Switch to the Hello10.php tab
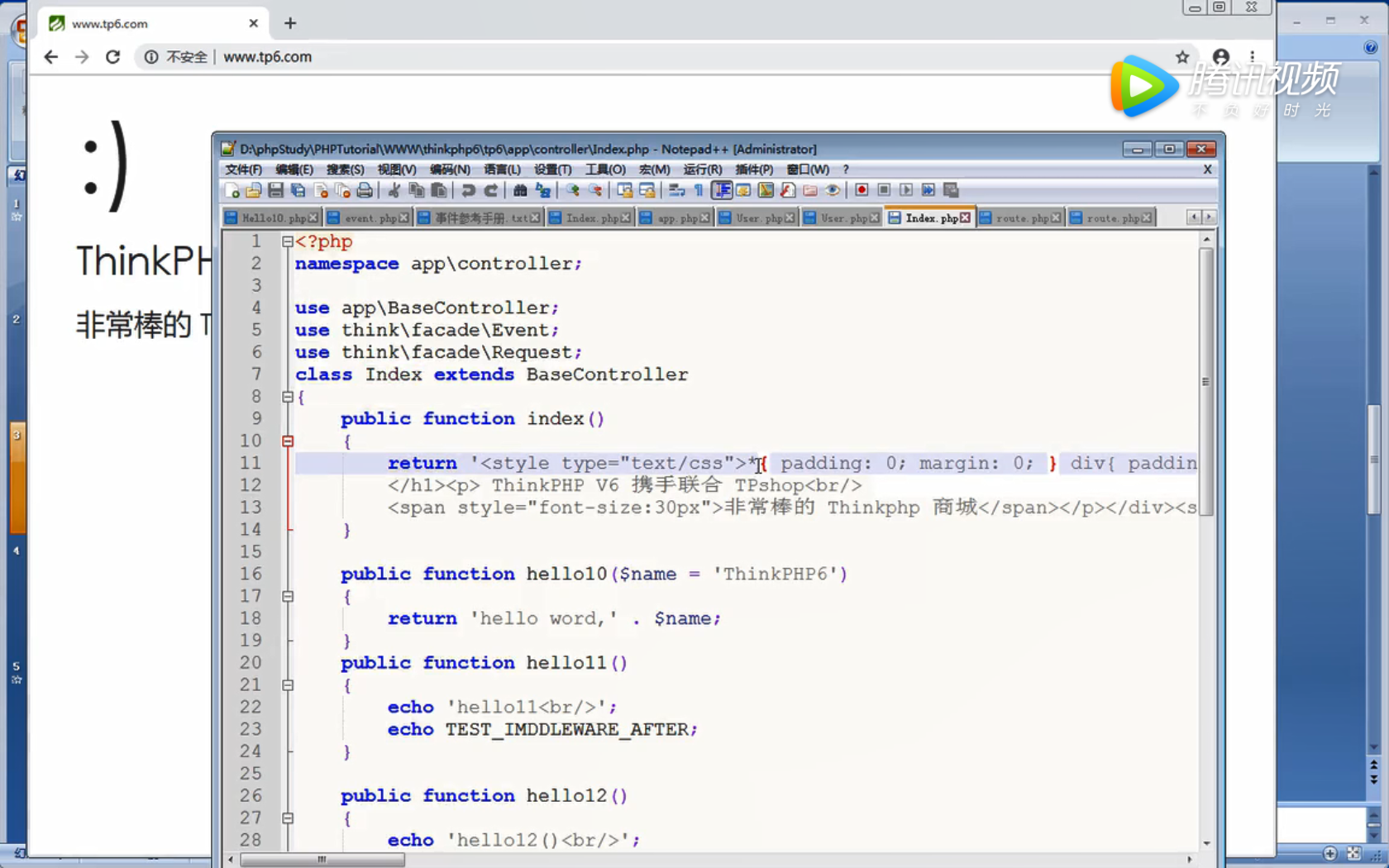The height and width of the screenshot is (868, 1389). 273,218
